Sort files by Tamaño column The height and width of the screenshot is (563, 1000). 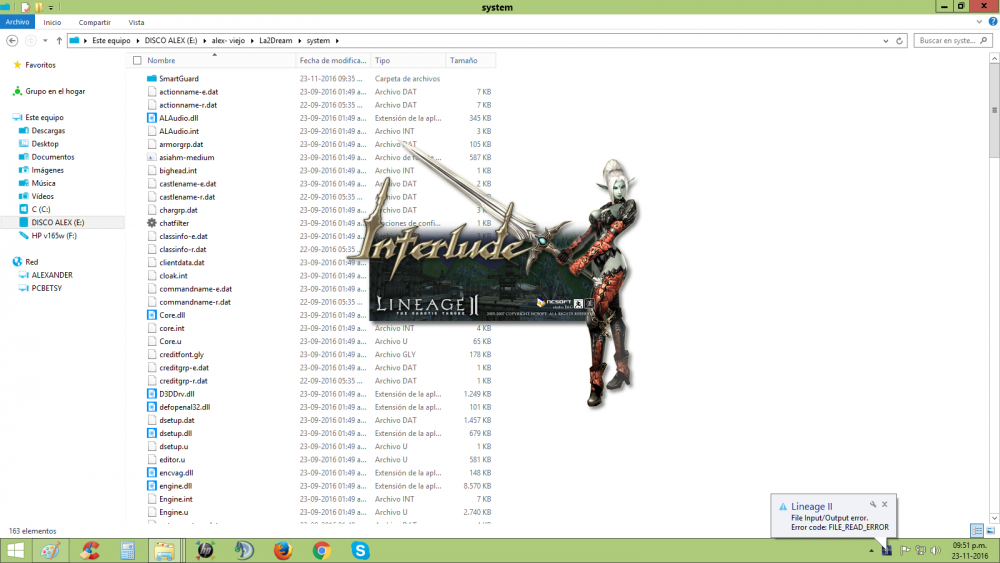tap(464, 61)
